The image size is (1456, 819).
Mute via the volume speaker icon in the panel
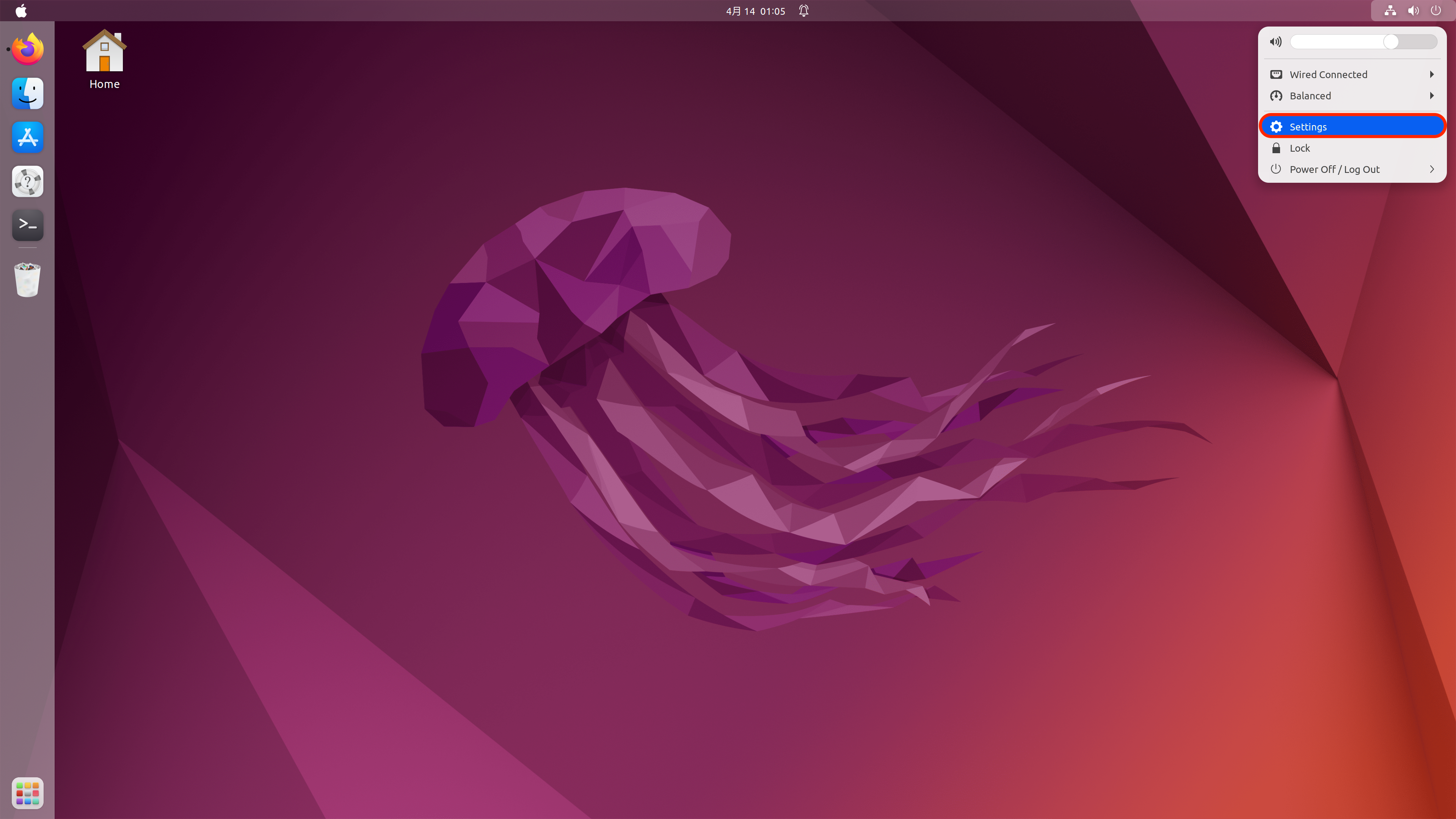click(1275, 42)
